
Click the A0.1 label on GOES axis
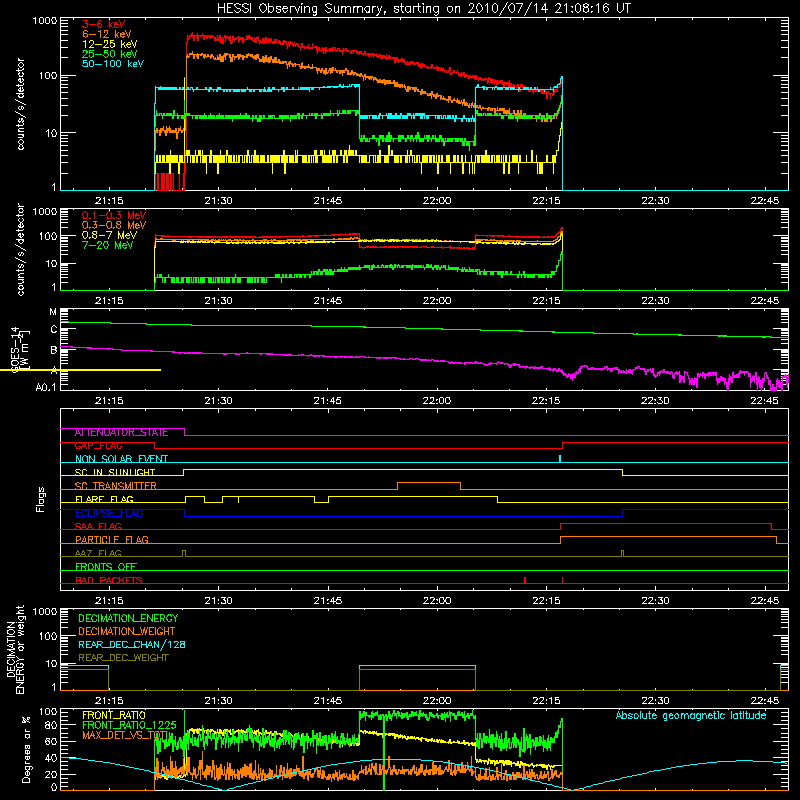tap(46, 387)
